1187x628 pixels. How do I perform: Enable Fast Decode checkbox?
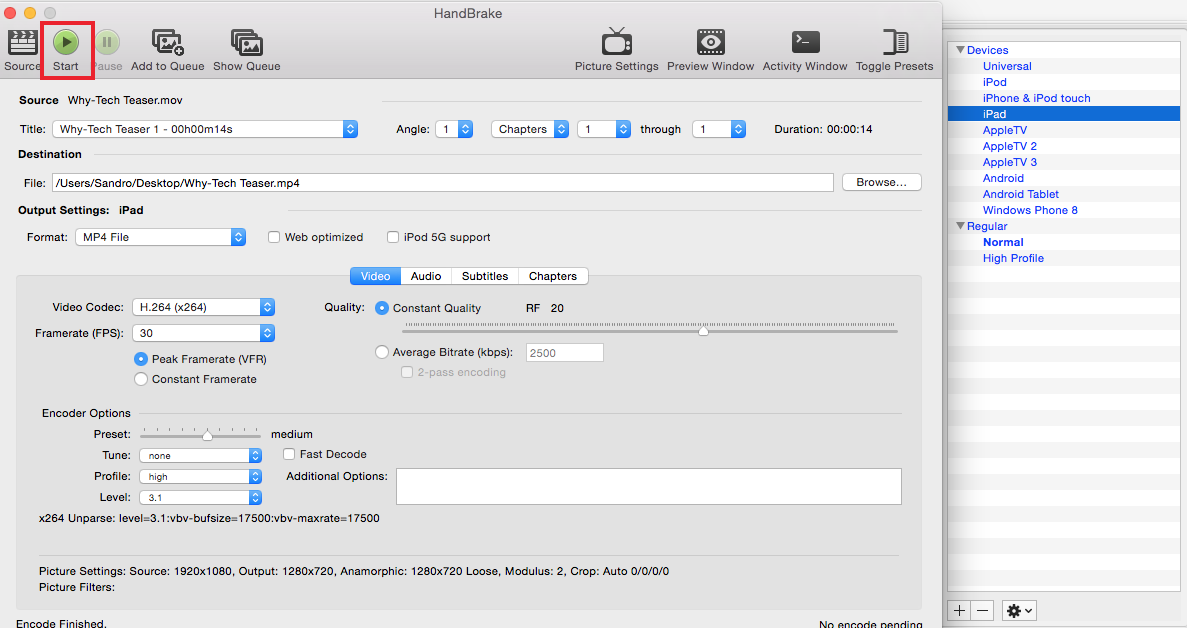288,454
